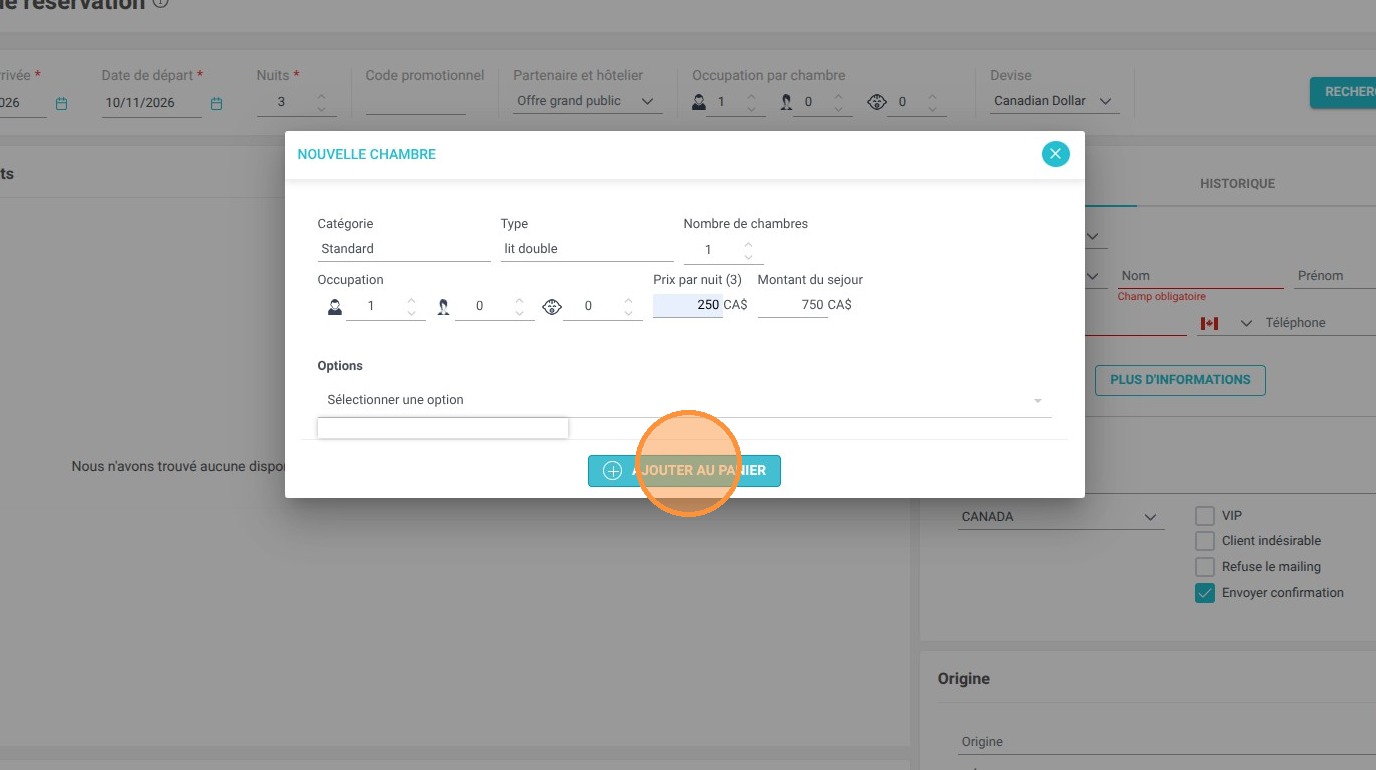Image resolution: width=1376 pixels, height=770 pixels.
Task: Increase baby count in dialog Occupation
Action: pyautogui.click(x=628, y=300)
